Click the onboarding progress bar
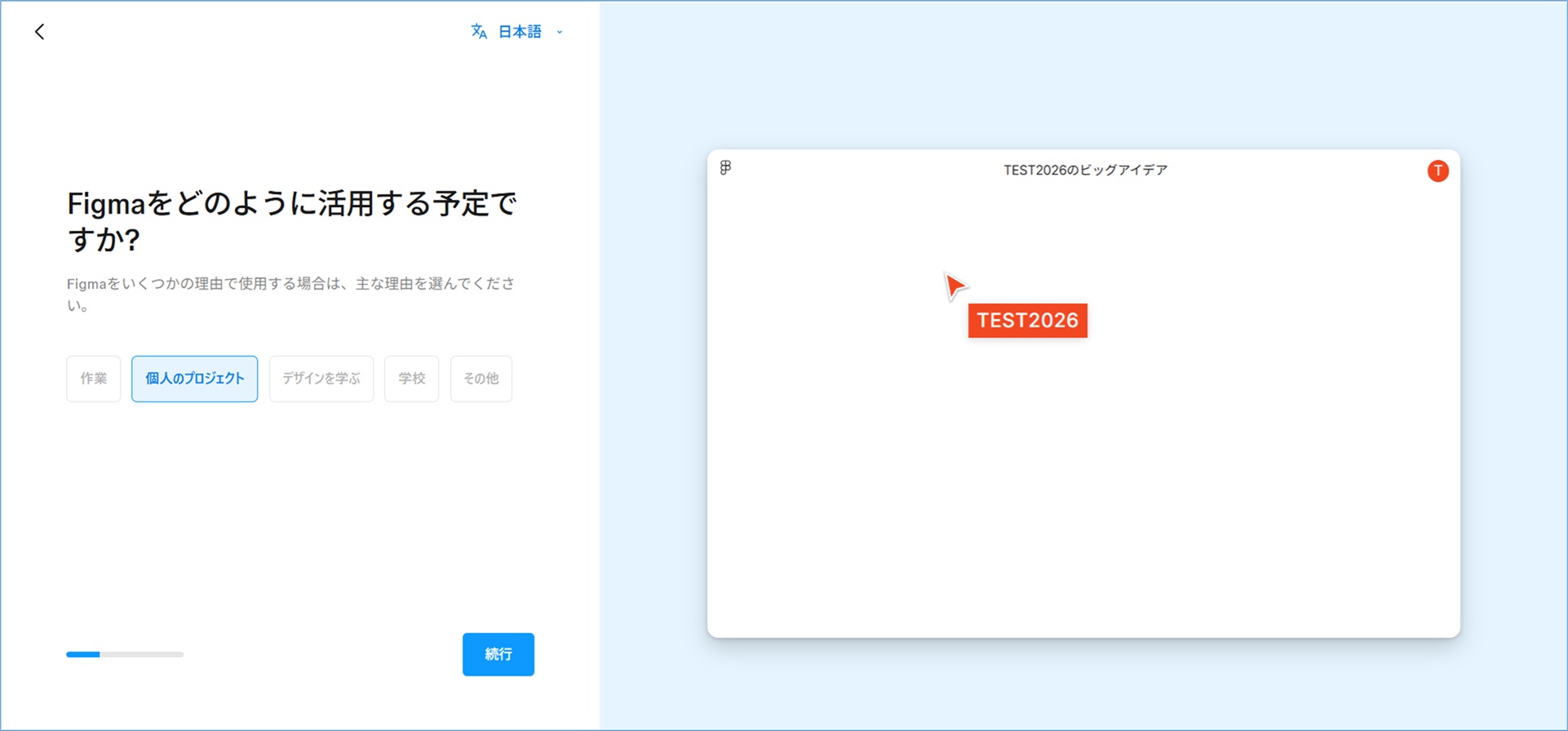The height and width of the screenshot is (731, 1568). point(125,654)
